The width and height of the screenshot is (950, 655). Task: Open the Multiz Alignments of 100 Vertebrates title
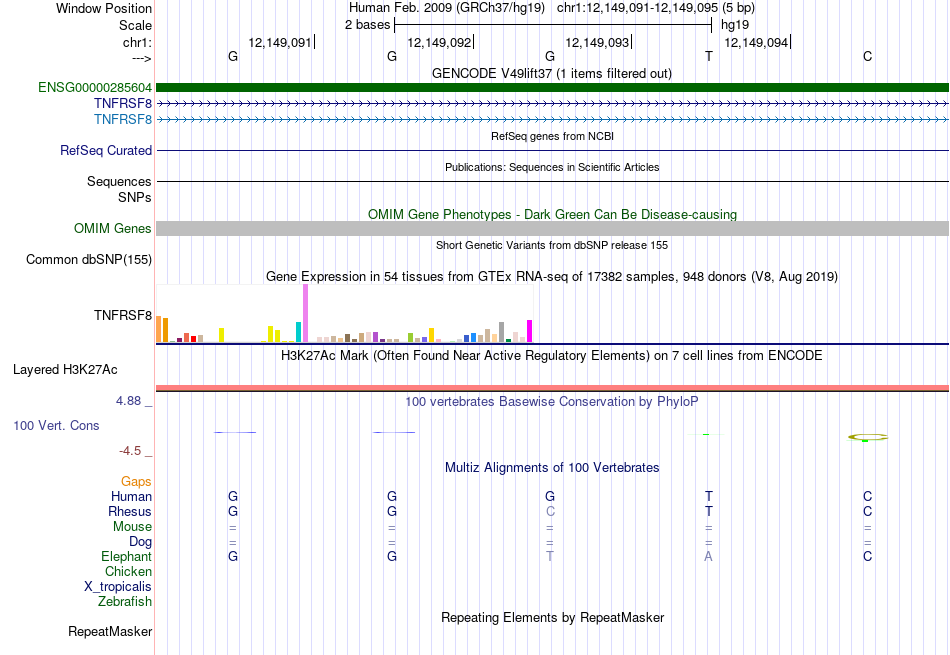552,467
